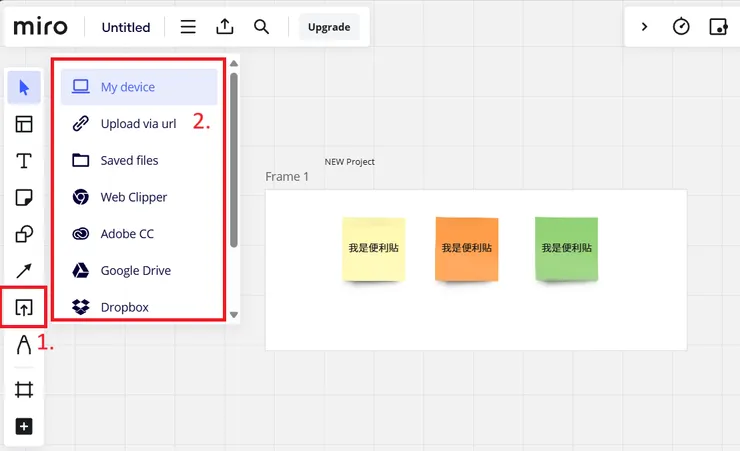Viewport: 740px width, 451px height.
Task: Click the miro logo
Action: tap(41, 26)
